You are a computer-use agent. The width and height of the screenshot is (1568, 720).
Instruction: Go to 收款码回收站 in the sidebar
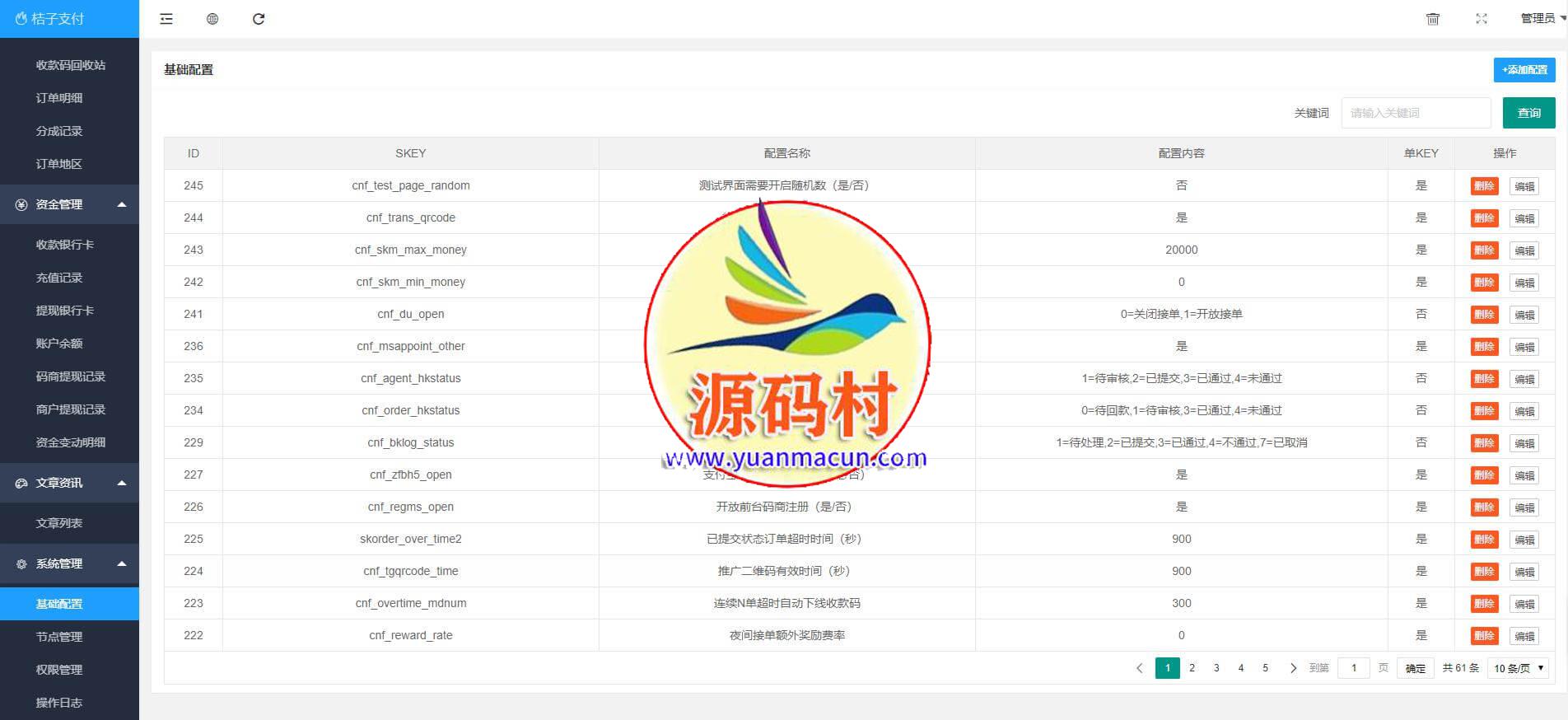point(70,65)
